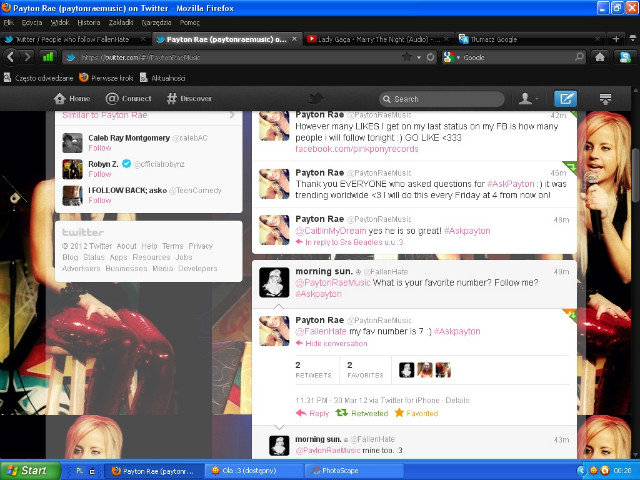Toggle Favorited star on fav number tweet
Screen dimensions: 640x480
pos(416,413)
